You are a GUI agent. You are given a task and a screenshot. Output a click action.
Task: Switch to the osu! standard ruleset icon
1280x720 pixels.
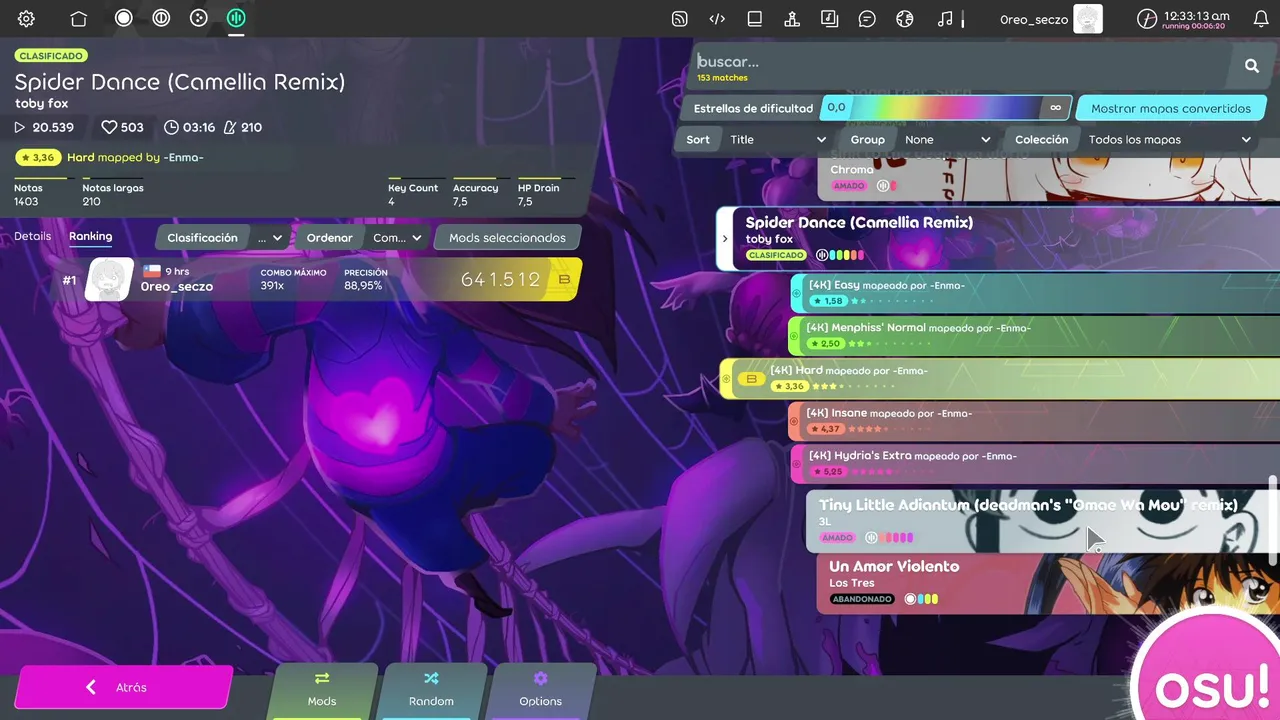pos(124,18)
